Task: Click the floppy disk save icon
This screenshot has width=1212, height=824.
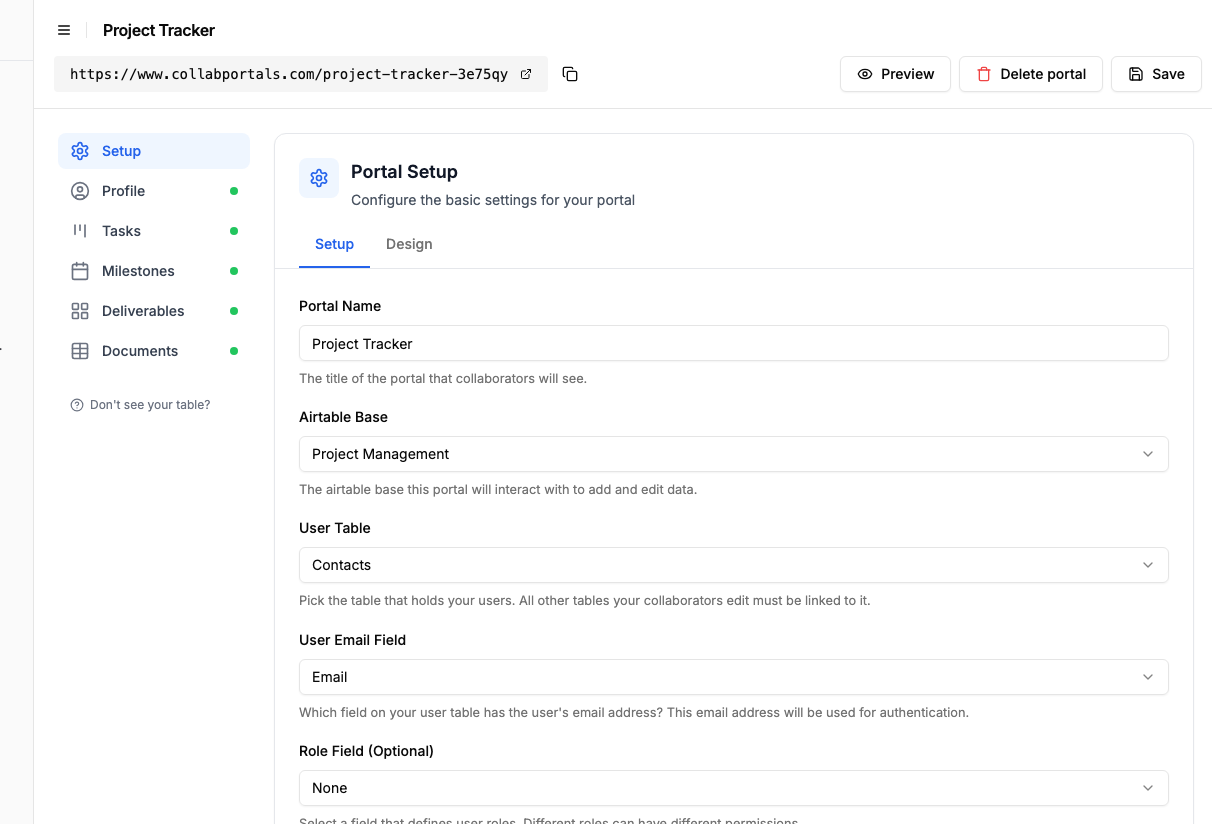Action: coord(1136,74)
